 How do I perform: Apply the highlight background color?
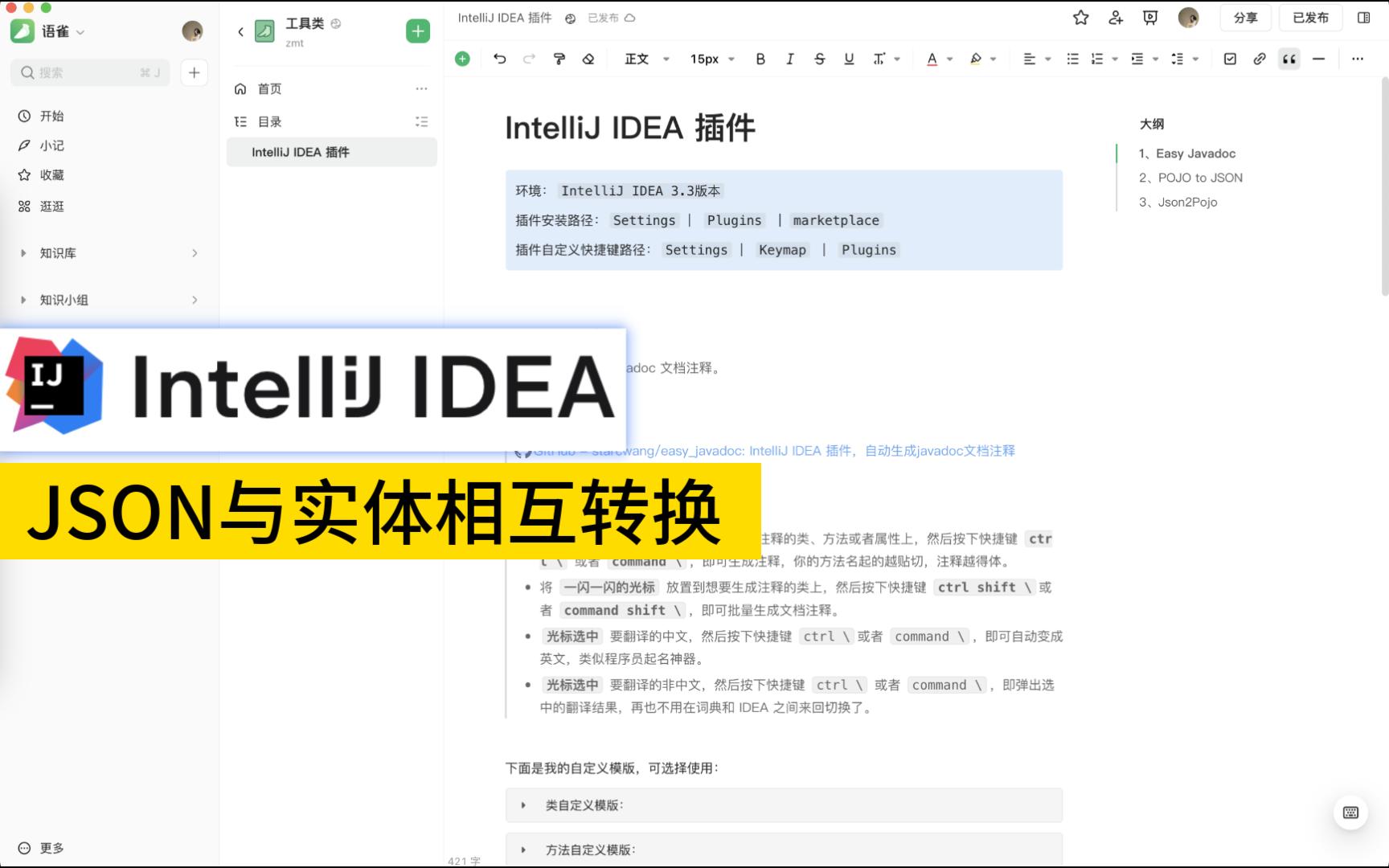pyautogui.click(x=976, y=59)
